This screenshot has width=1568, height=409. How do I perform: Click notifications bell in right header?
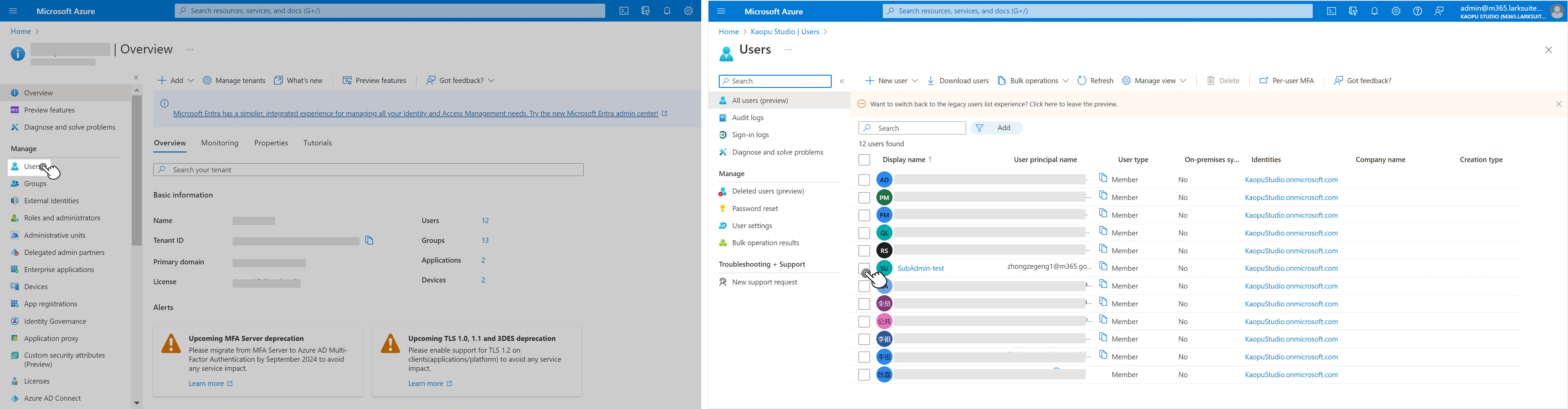coord(1374,12)
